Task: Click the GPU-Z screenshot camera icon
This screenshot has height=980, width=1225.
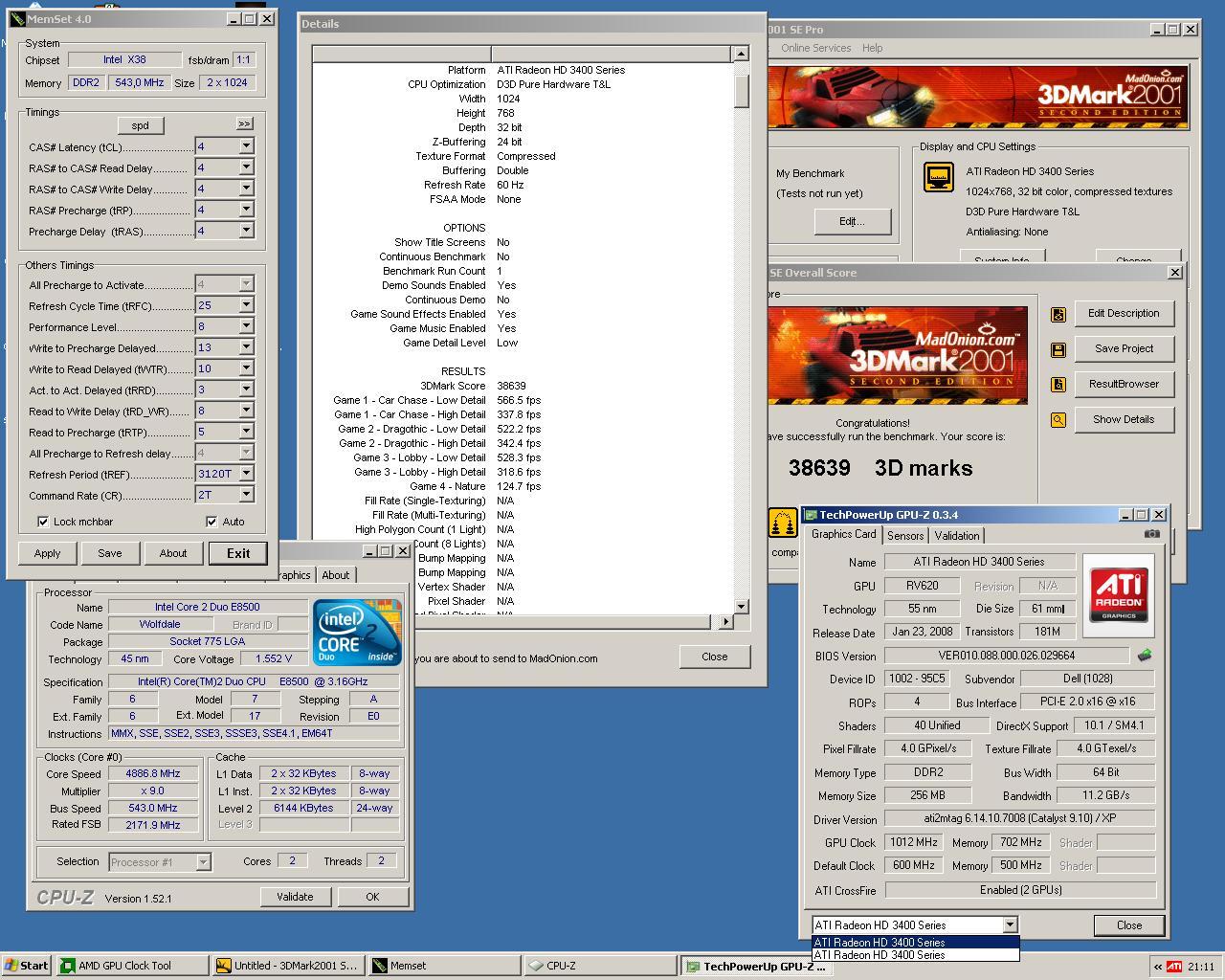Action: (x=1151, y=534)
